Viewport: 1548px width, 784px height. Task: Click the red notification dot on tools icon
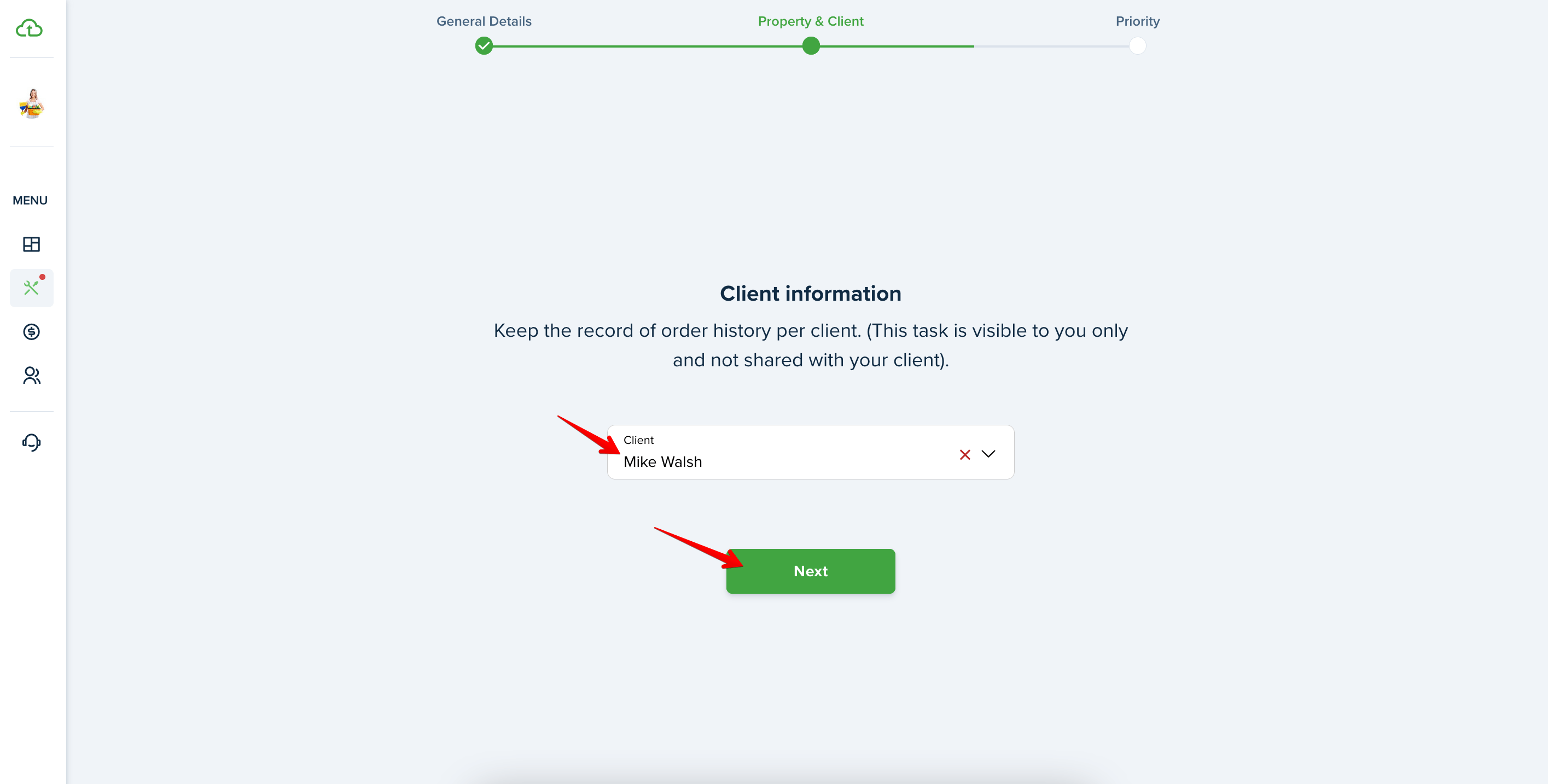pyautogui.click(x=43, y=277)
